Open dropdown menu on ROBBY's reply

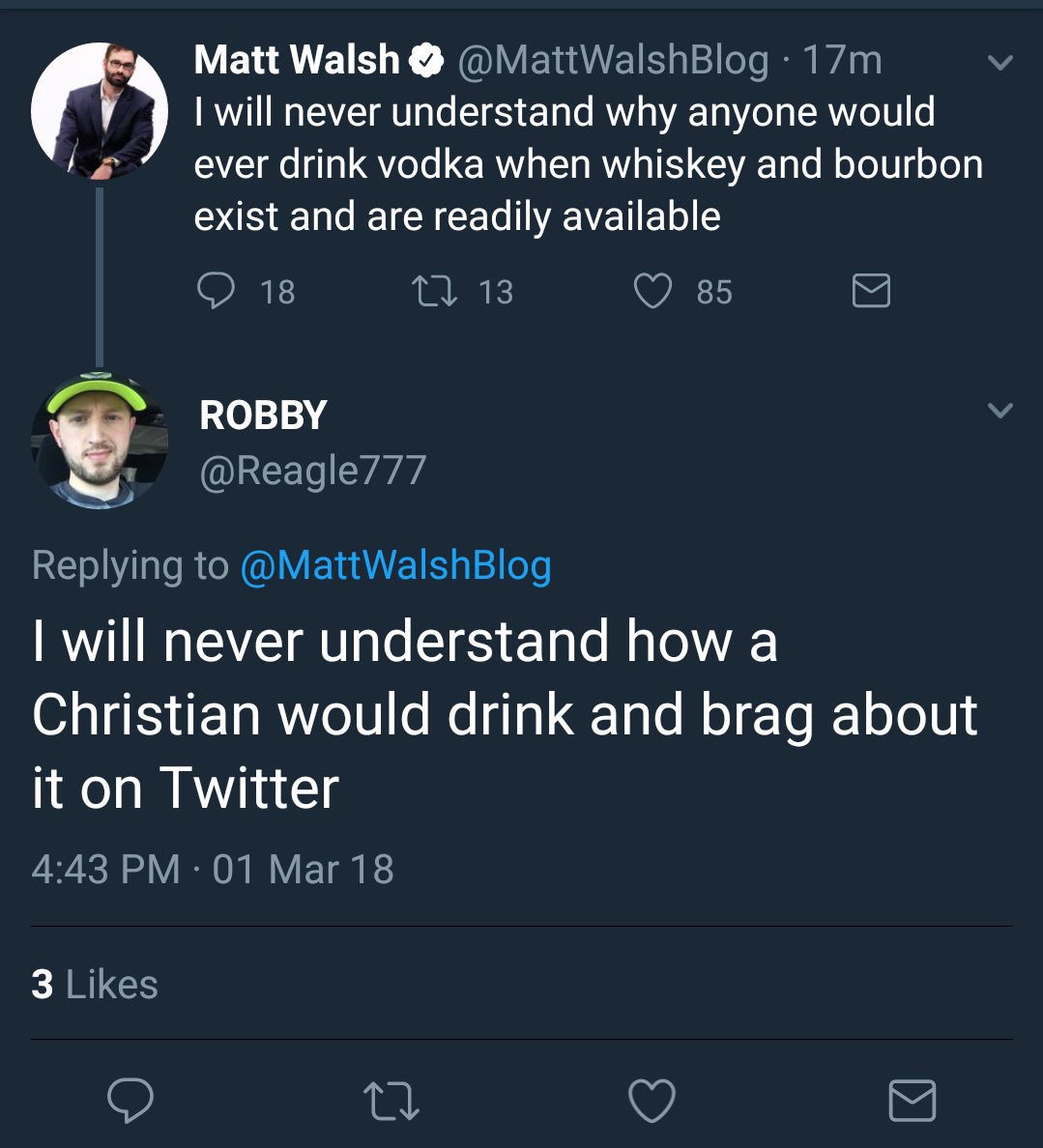[x=1000, y=411]
